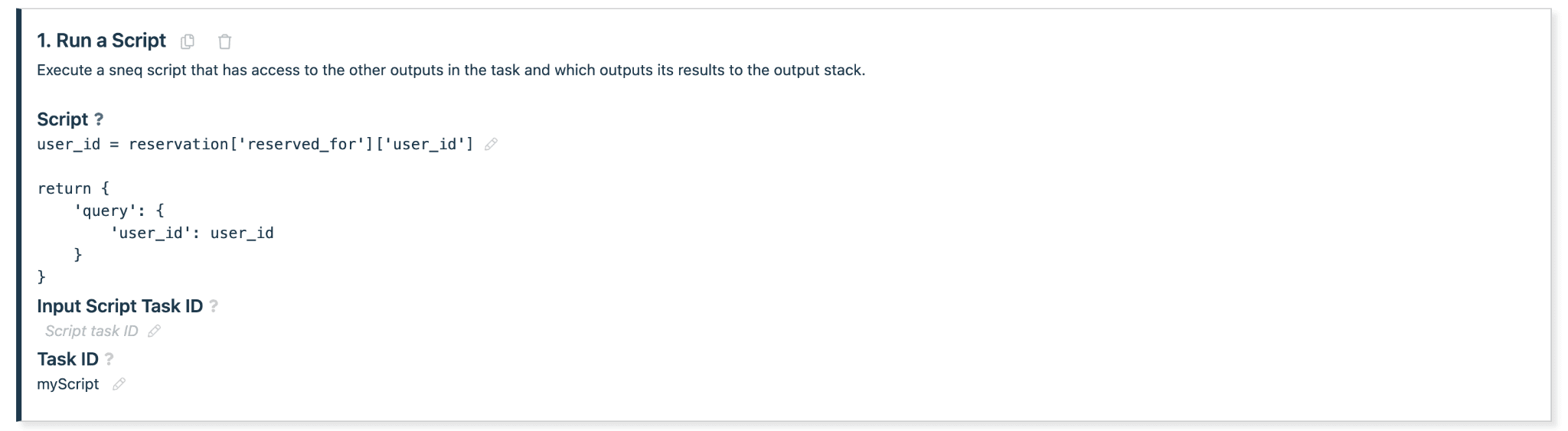Edit the myScript task ID with pencil
The width and height of the screenshot is (1568, 431).
click(119, 384)
